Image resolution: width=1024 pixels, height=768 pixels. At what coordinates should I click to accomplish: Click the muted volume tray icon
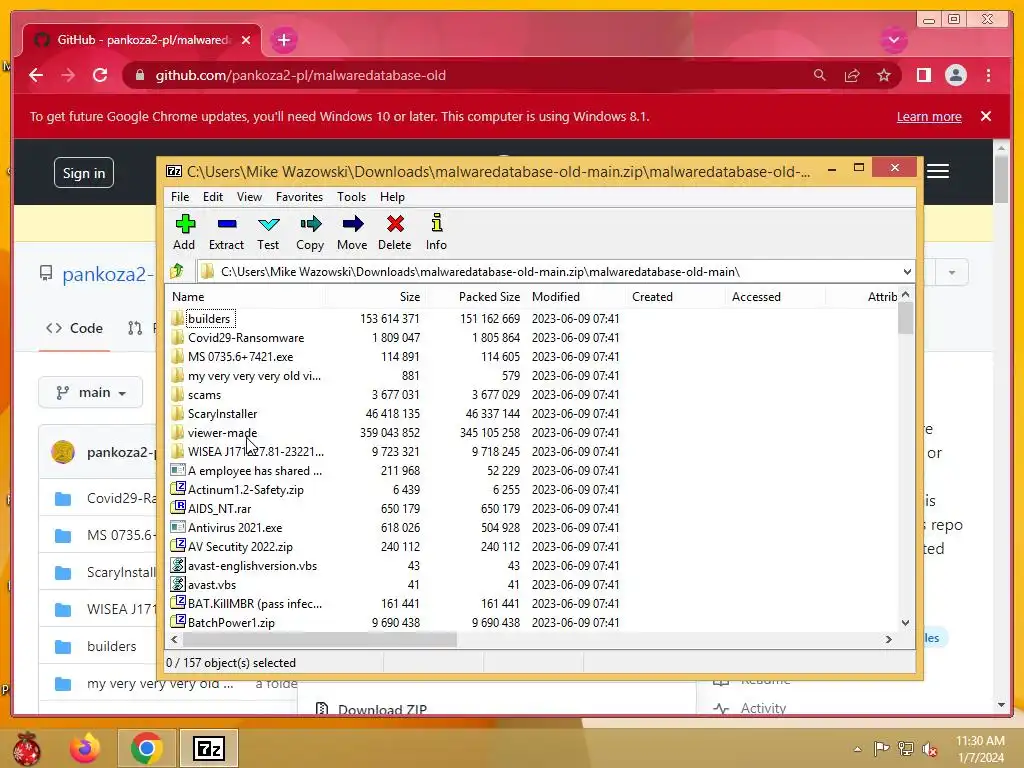pos(930,749)
